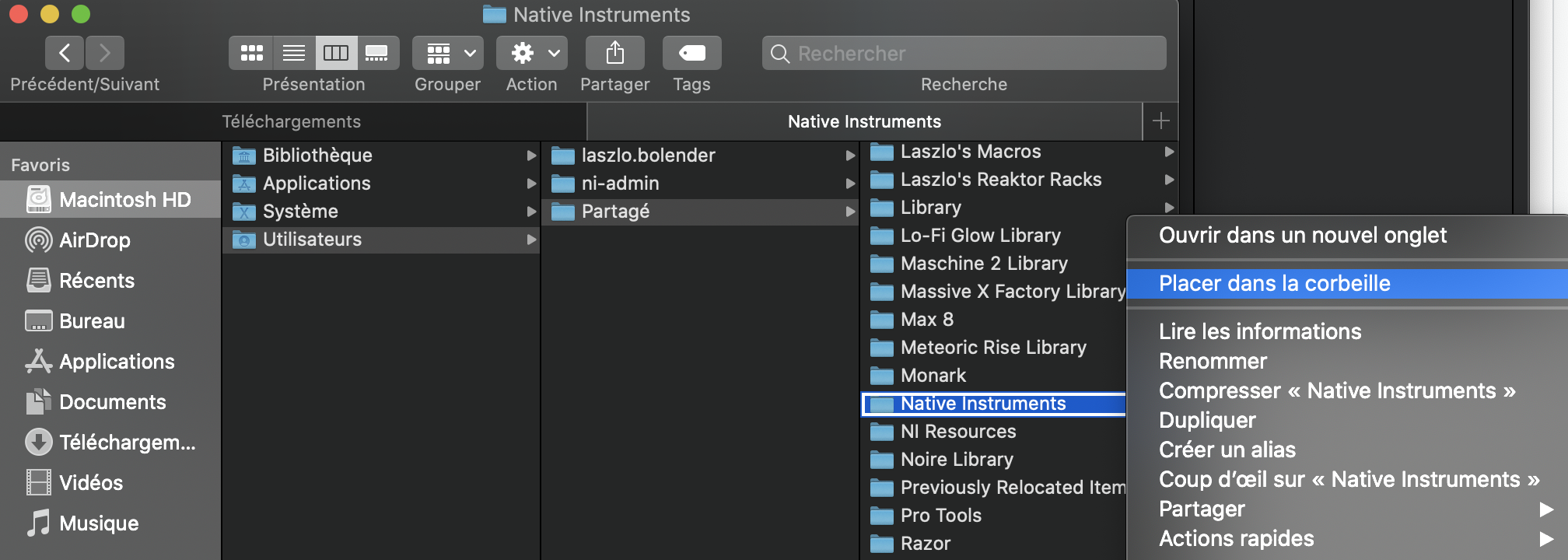This screenshot has width=1568, height=560.
Task: Focus the Rechercher search field
Action: pos(964,53)
